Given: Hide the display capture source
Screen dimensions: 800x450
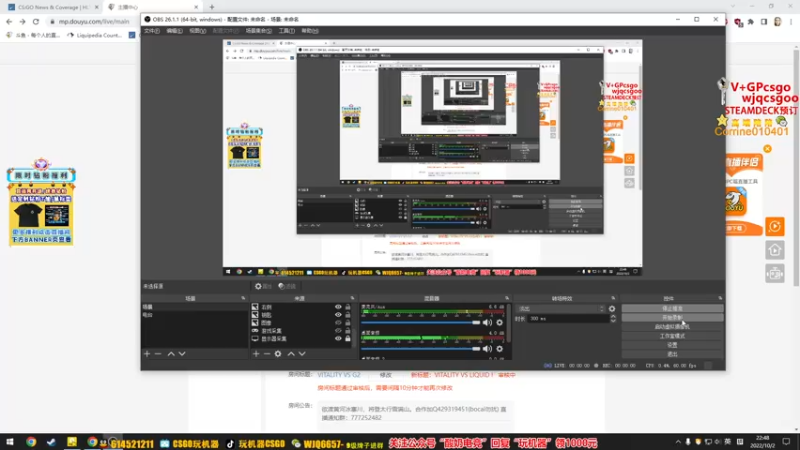Looking at the screenshot, I should 338,339.
